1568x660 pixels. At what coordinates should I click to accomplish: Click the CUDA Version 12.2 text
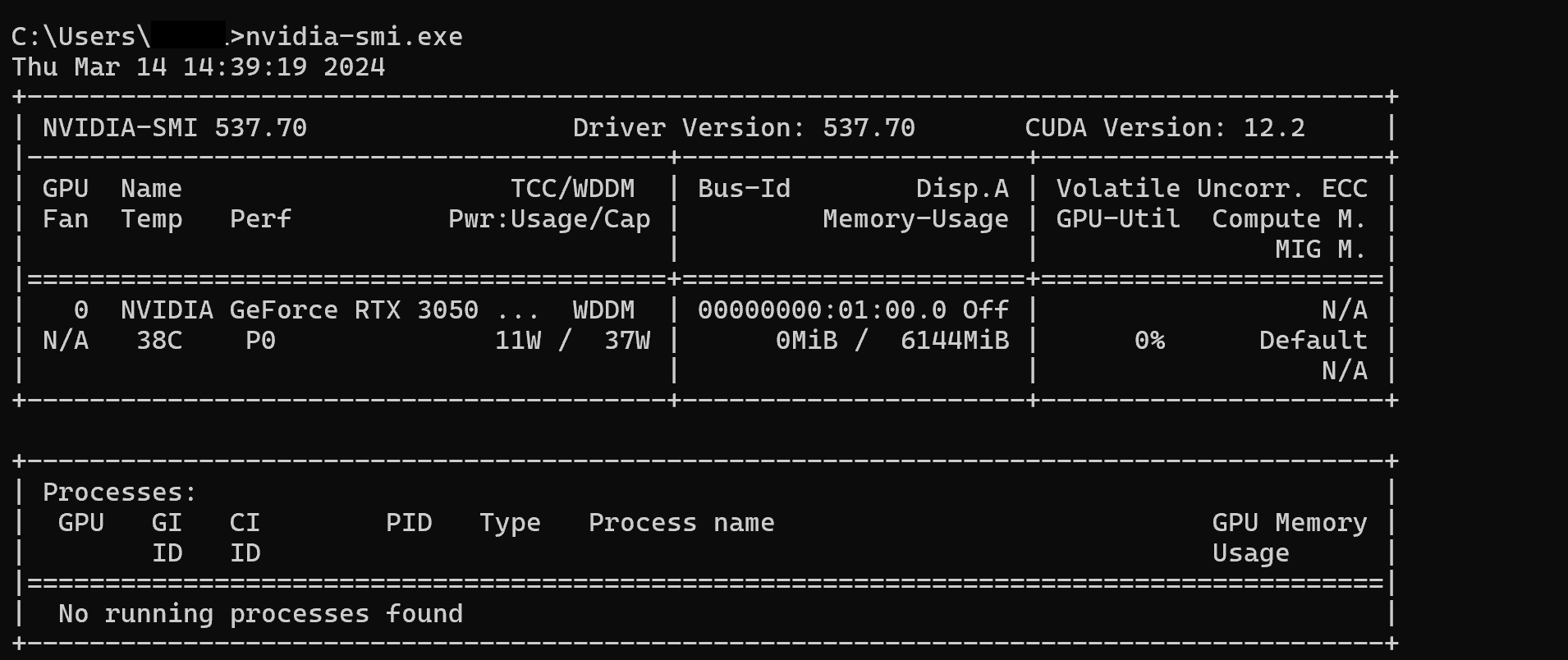(1164, 128)
